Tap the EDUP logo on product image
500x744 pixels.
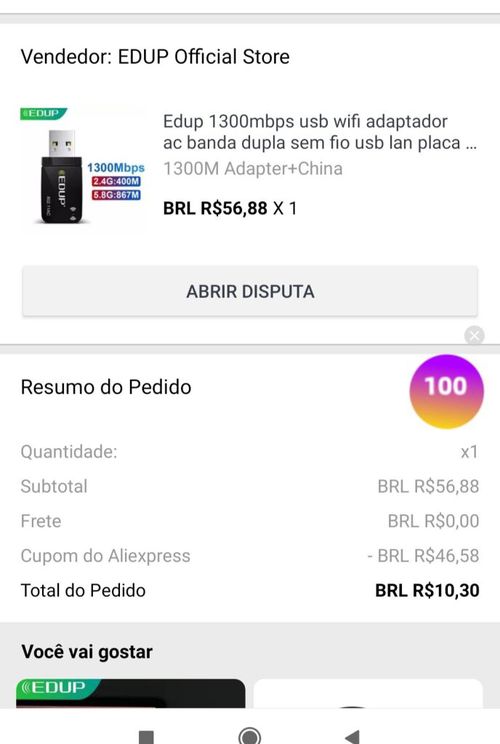point(43,113)
